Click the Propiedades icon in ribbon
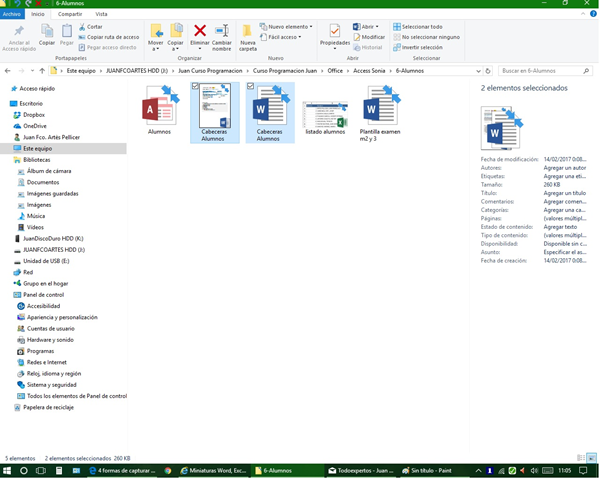Viewport: 600px width, 480px height. 334,37
